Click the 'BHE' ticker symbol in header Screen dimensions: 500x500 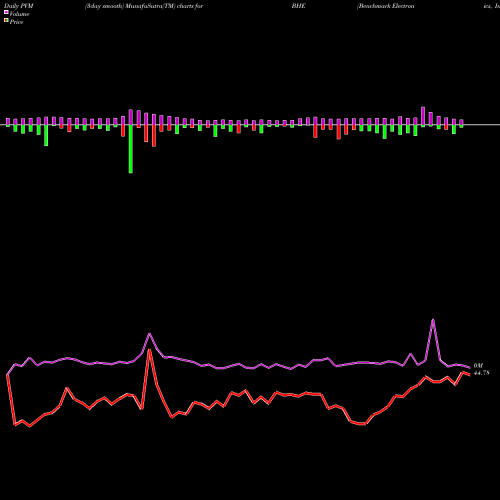[x=298, y=6]
